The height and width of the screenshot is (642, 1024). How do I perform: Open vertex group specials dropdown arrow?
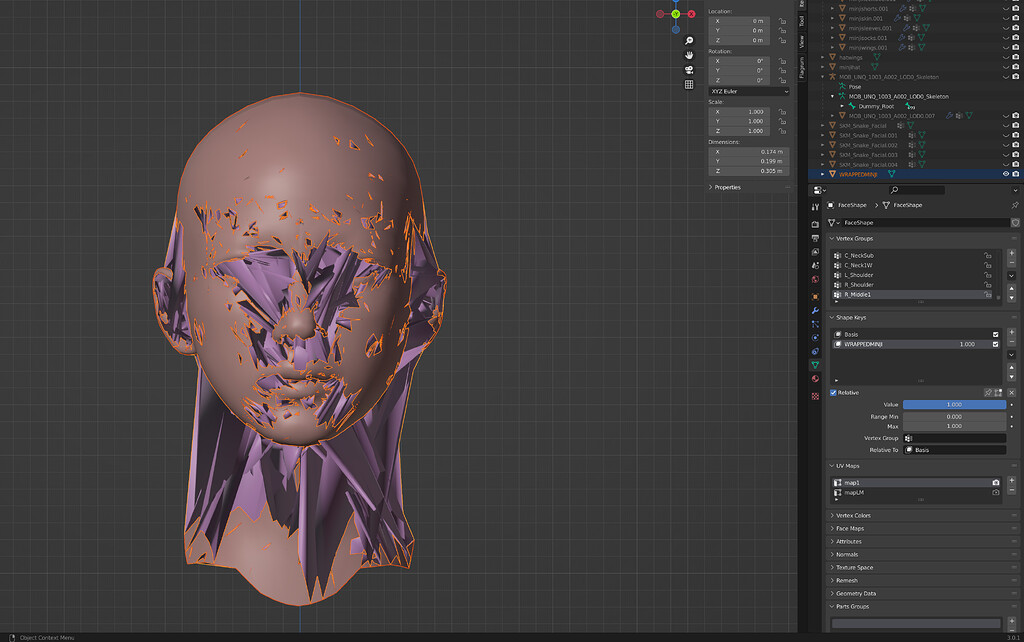point(1012,276)
